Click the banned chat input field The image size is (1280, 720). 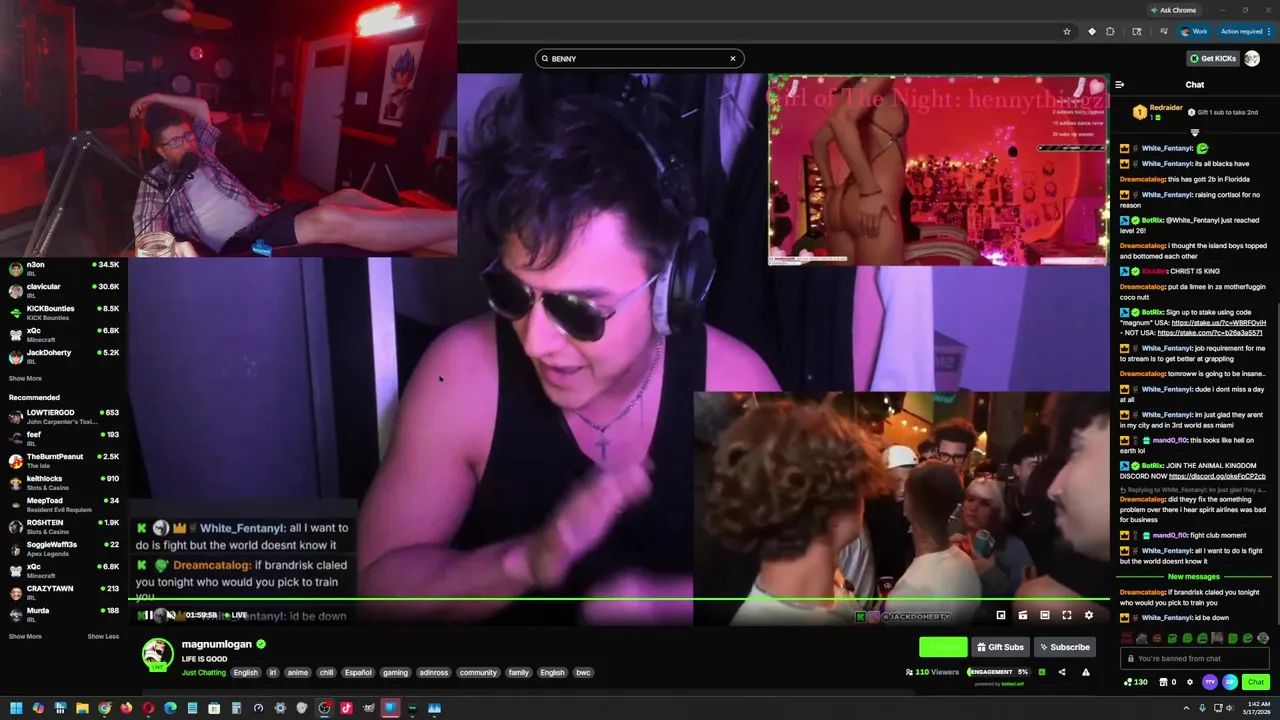(x=1195, y=658)
